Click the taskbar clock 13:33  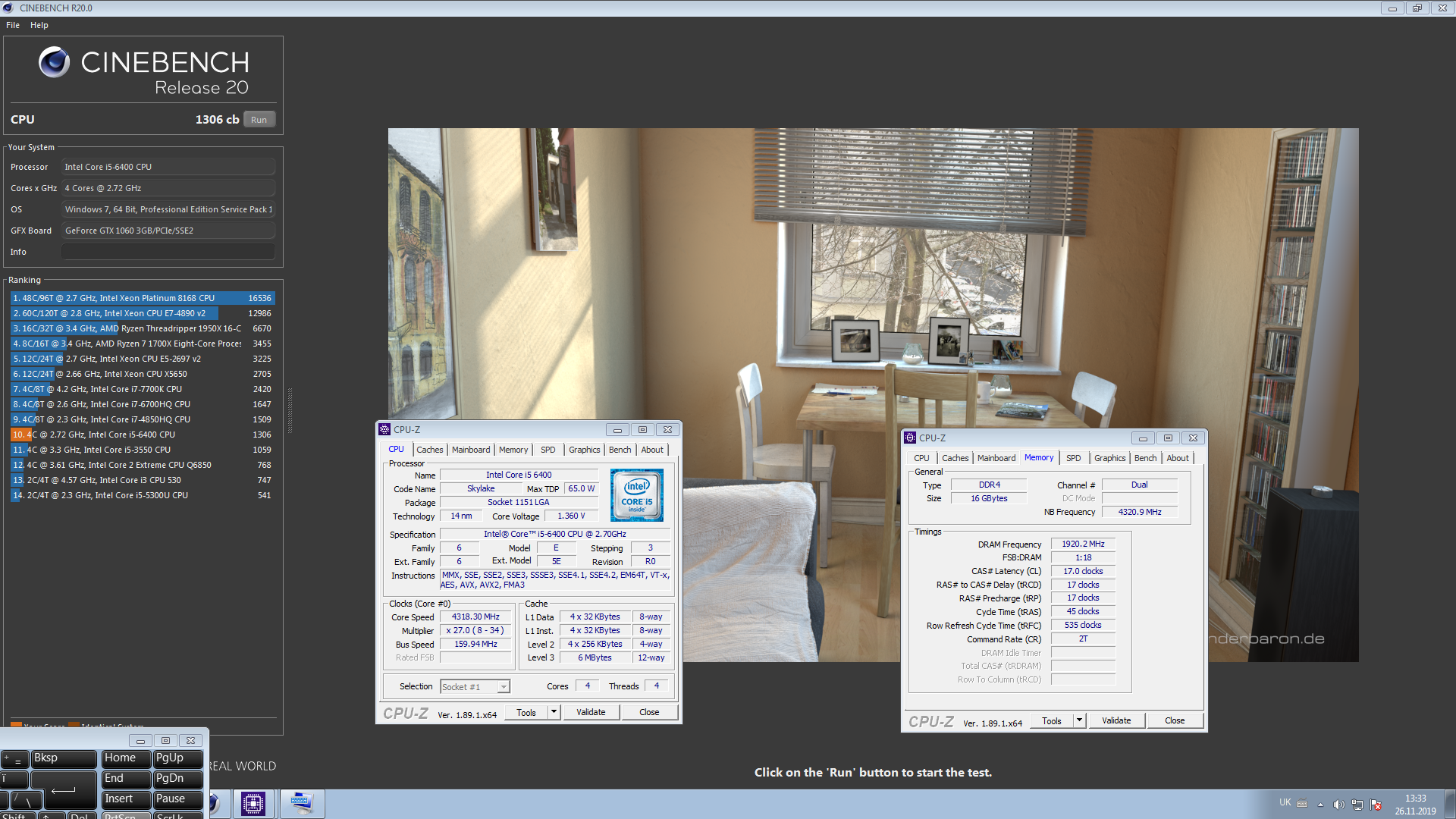1415,799
